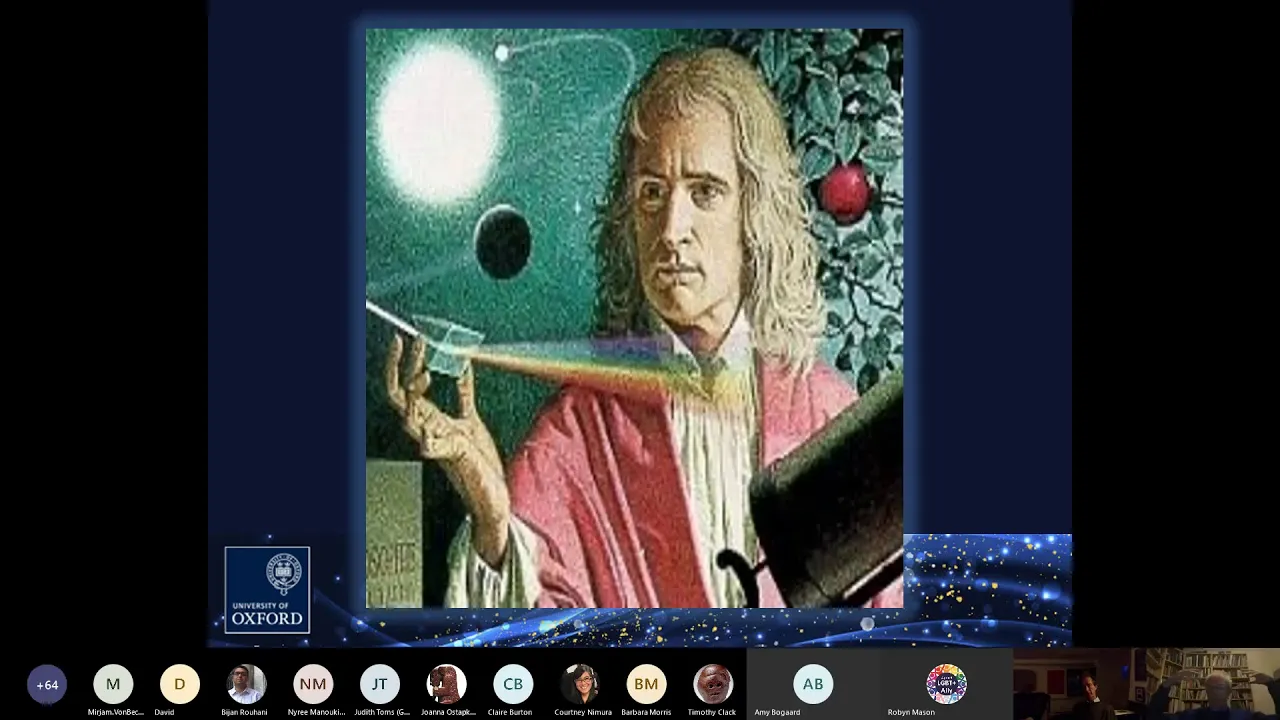Screen dimensions: 1280x720
Task: Click the University of Oxford logo
Action: click(267, 590)
